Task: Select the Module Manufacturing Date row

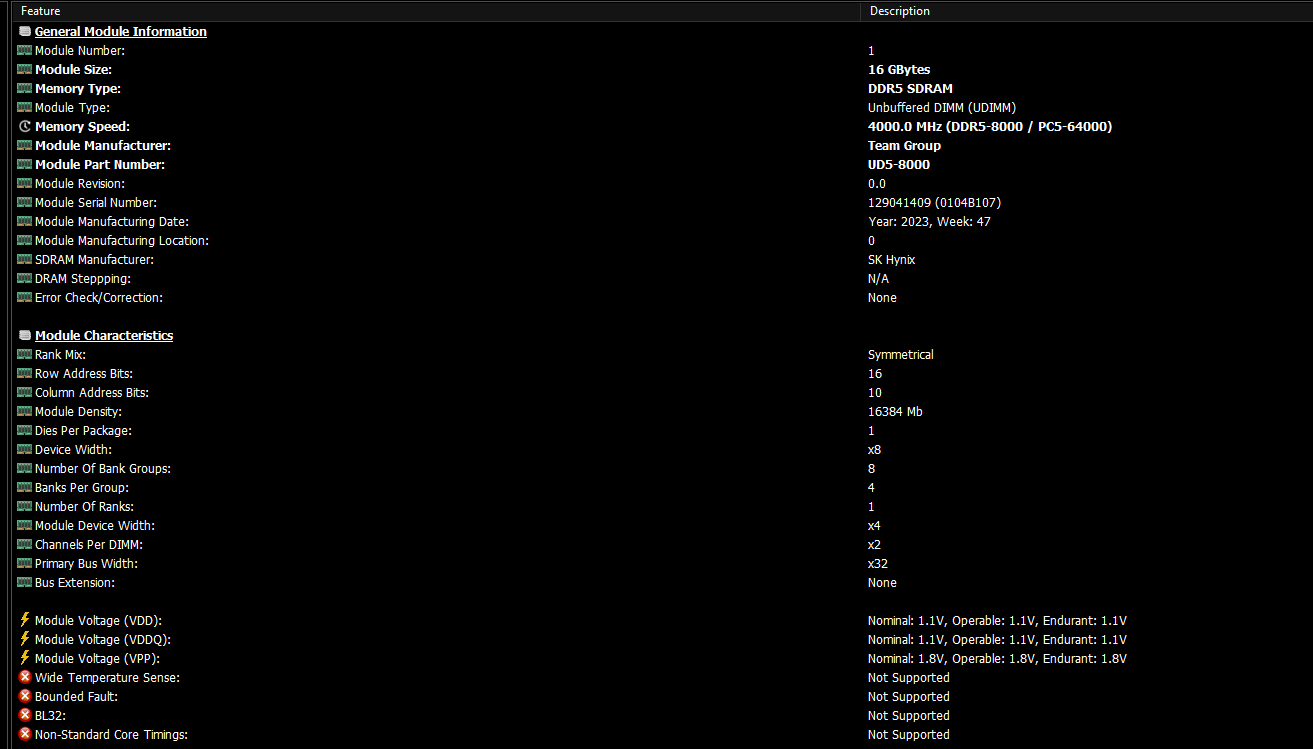Action: click(112, 222)
